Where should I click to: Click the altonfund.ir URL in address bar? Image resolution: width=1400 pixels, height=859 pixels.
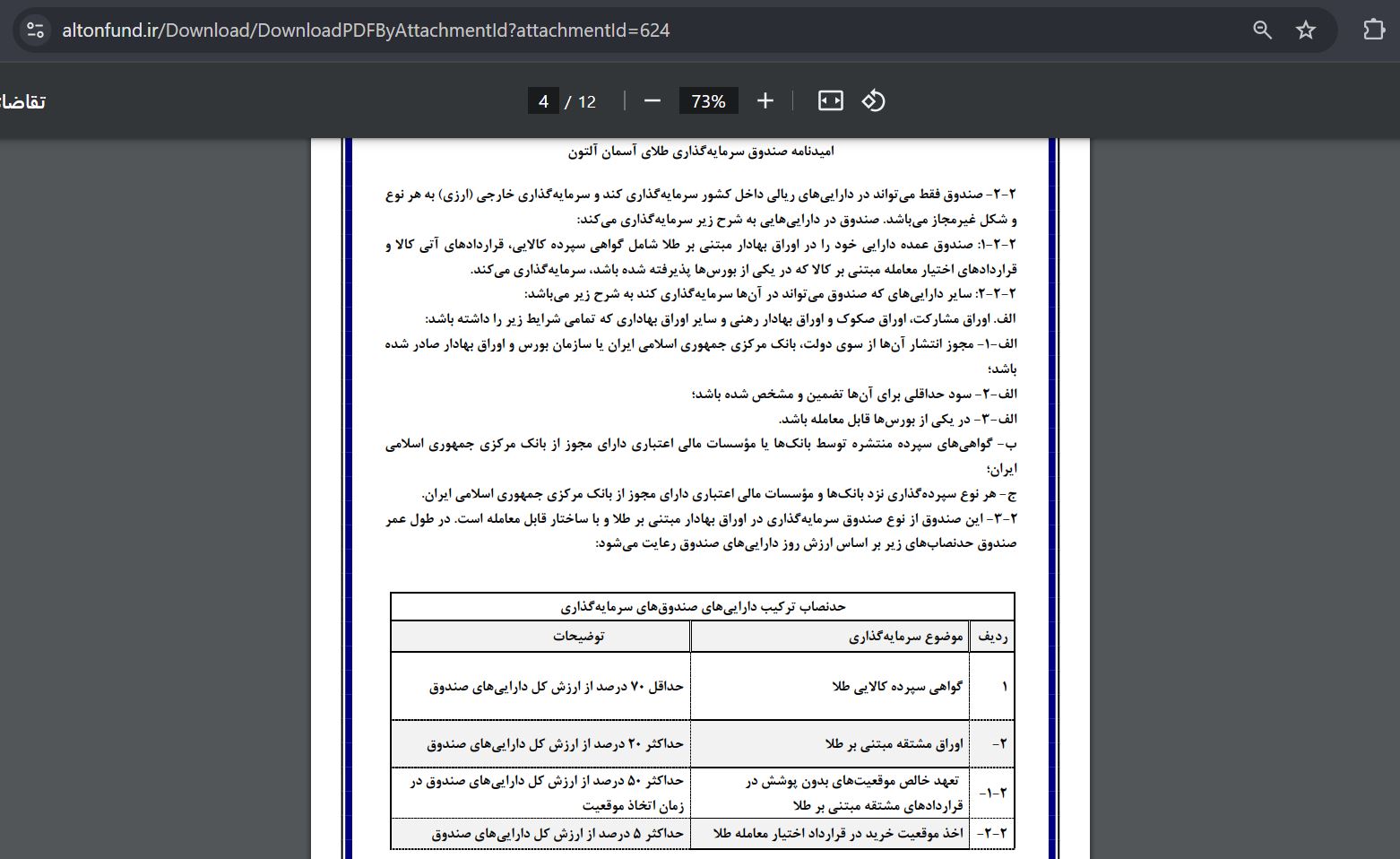[x=366, y=30]
